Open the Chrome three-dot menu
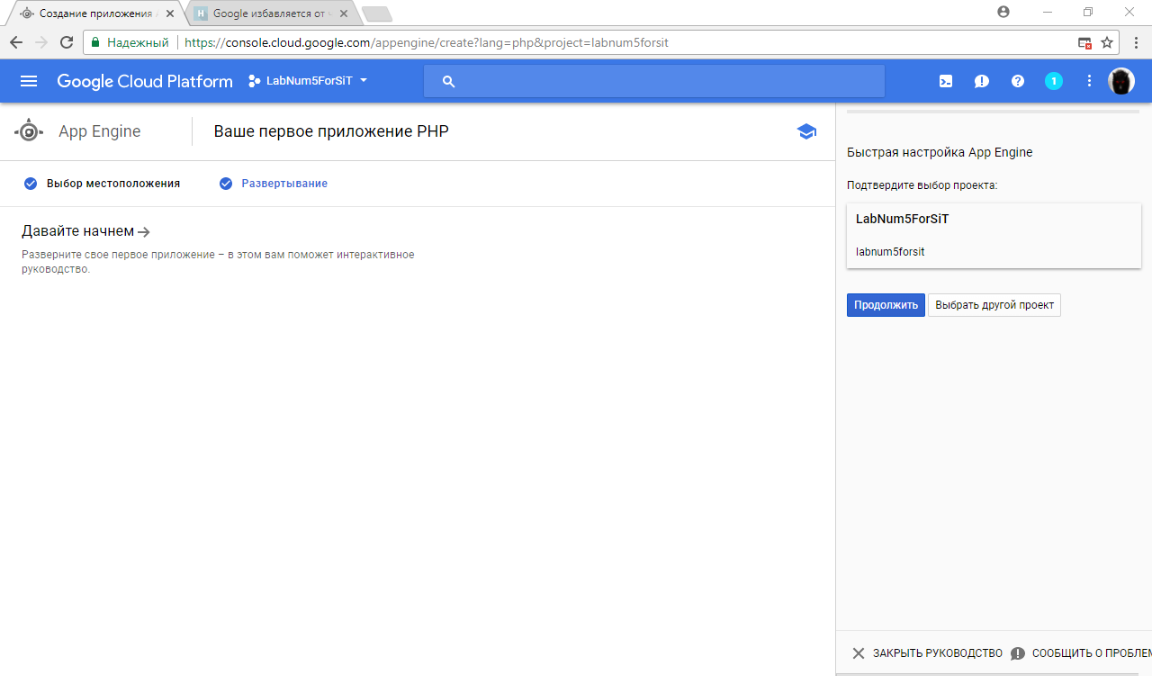 pyautogui.click(x=1136, y=43)
